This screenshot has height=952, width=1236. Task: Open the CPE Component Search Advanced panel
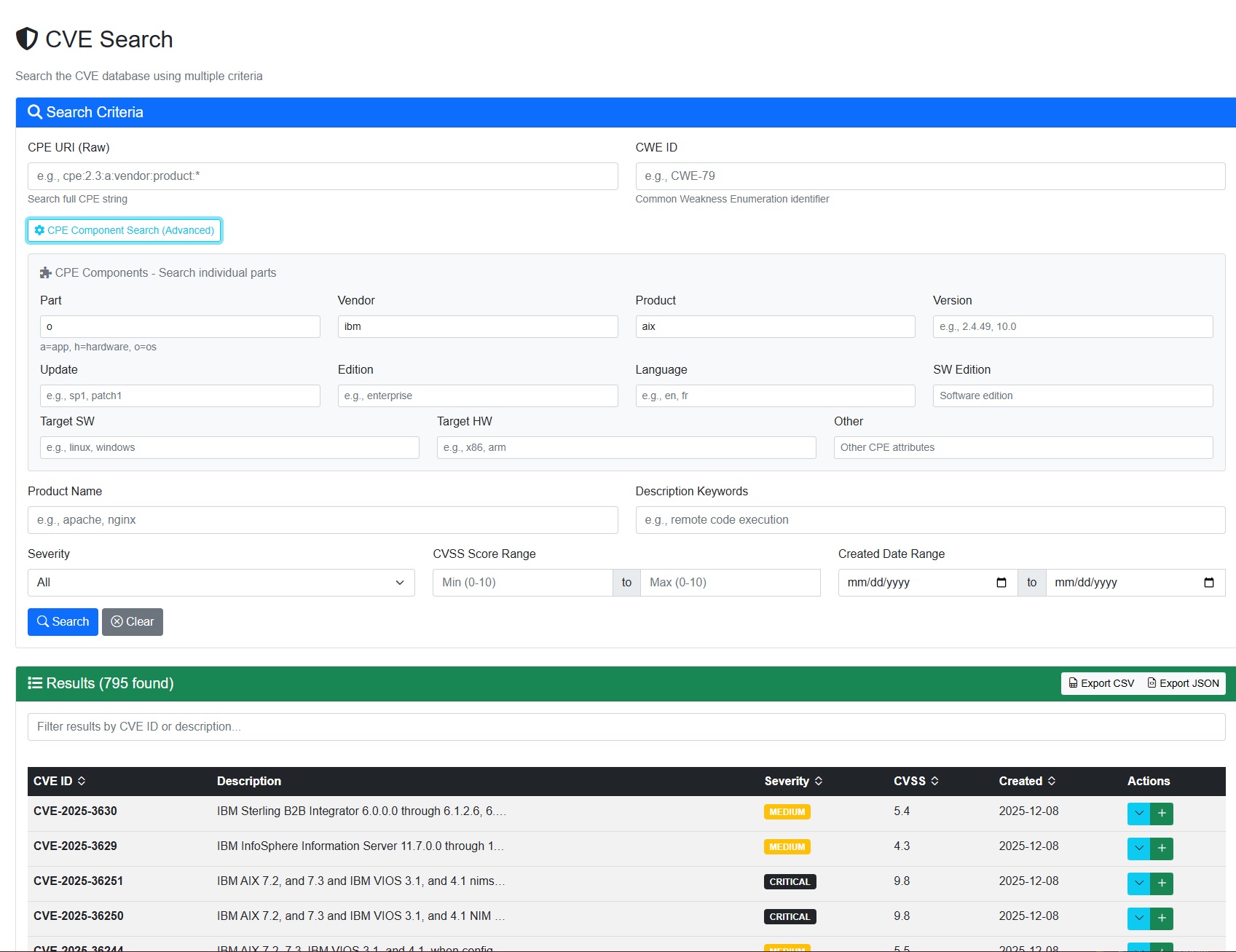[124, 230]
